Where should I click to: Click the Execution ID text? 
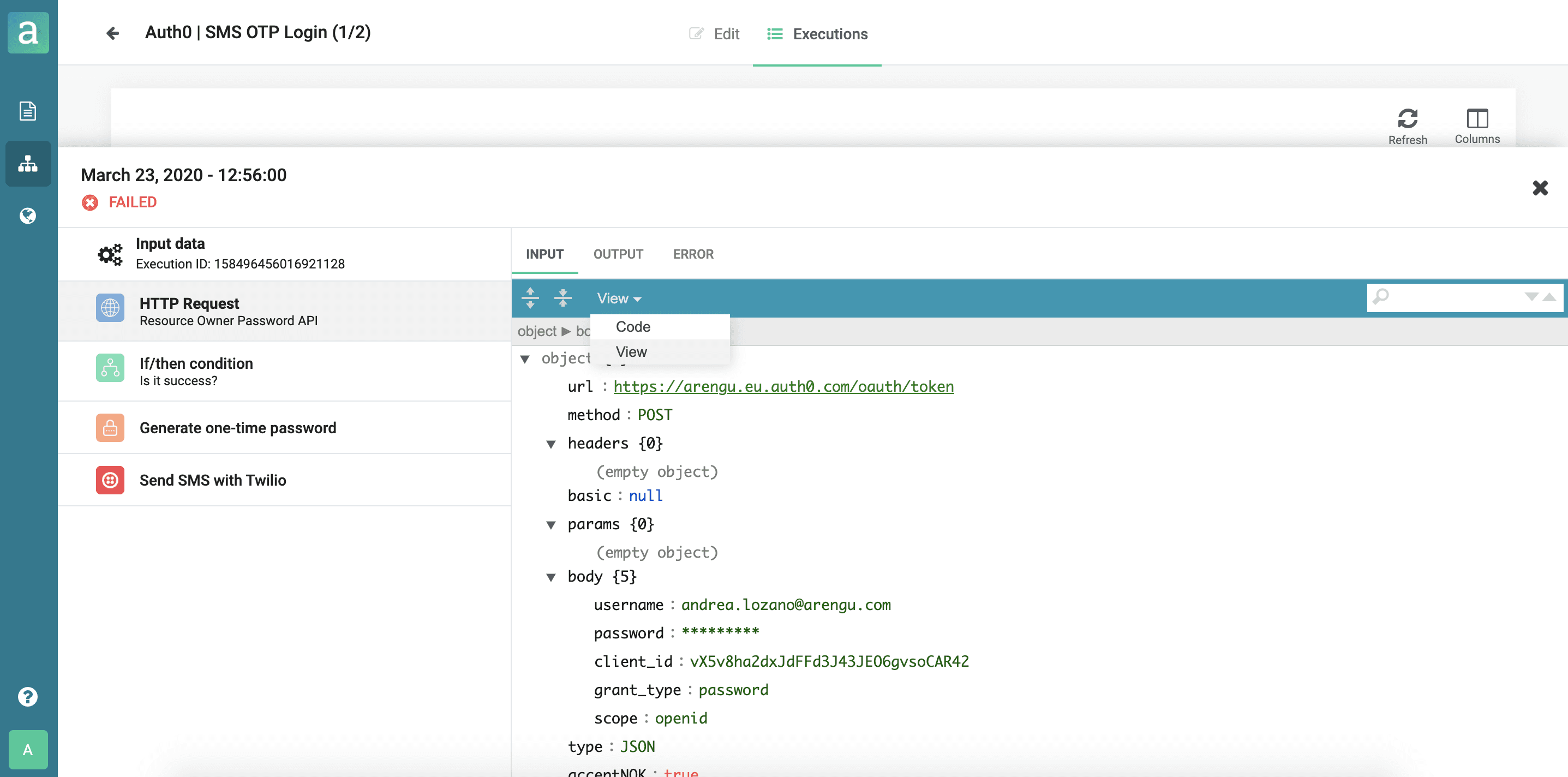[x=241, y=264]
